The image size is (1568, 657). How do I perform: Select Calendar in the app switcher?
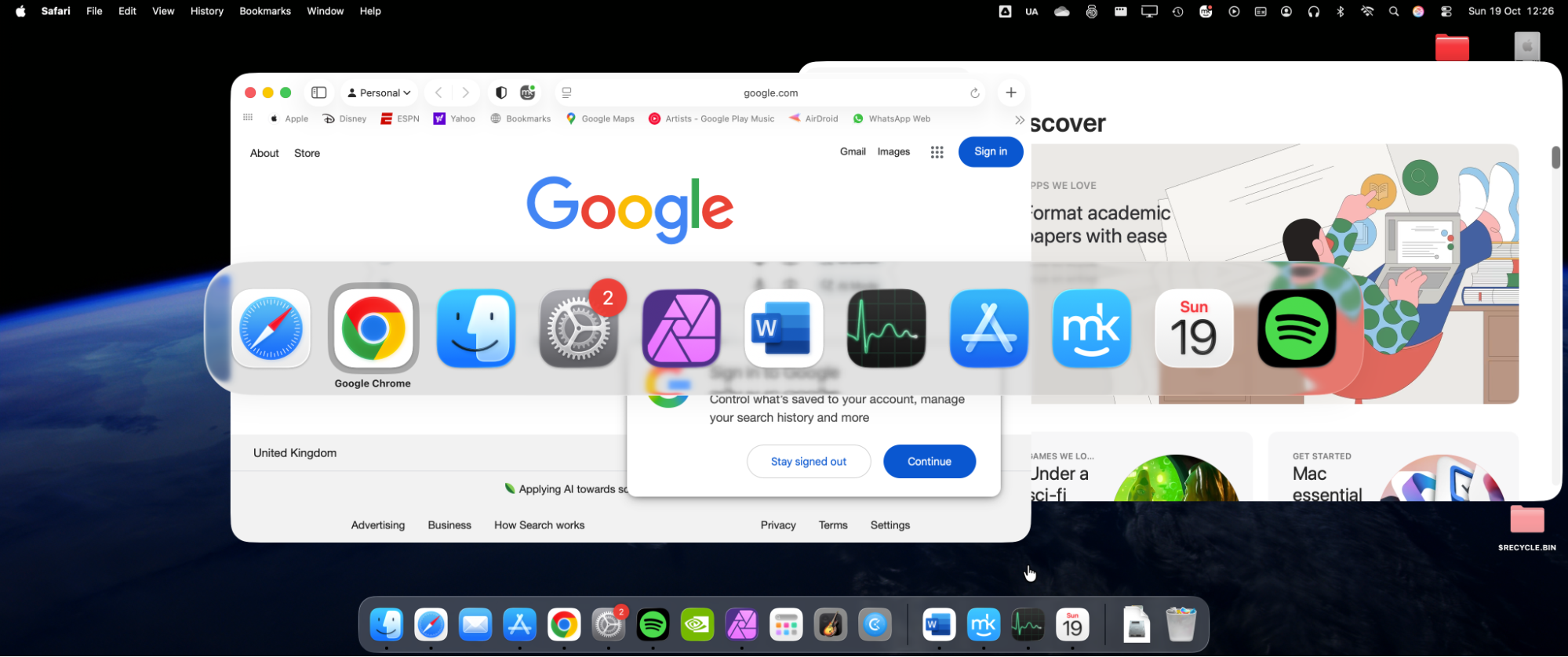pos(1194,328)
